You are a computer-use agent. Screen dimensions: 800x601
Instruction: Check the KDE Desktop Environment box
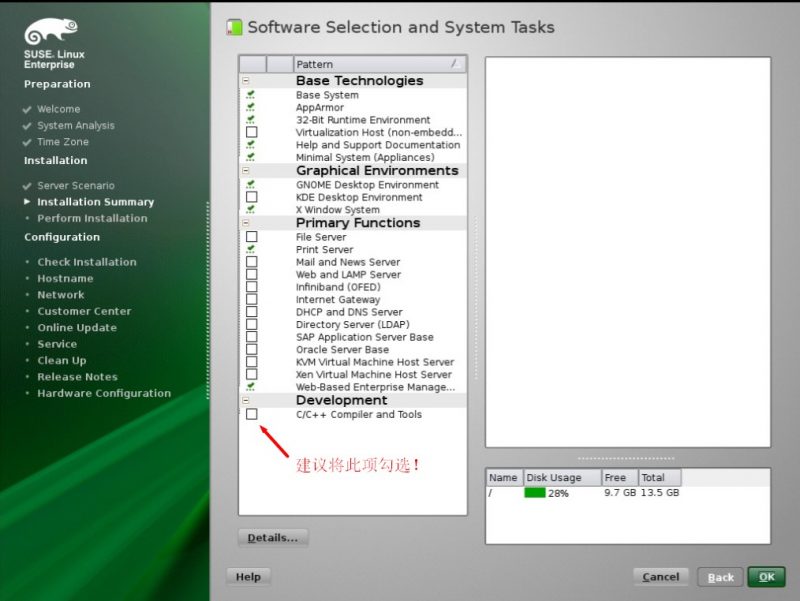[251, 198]
